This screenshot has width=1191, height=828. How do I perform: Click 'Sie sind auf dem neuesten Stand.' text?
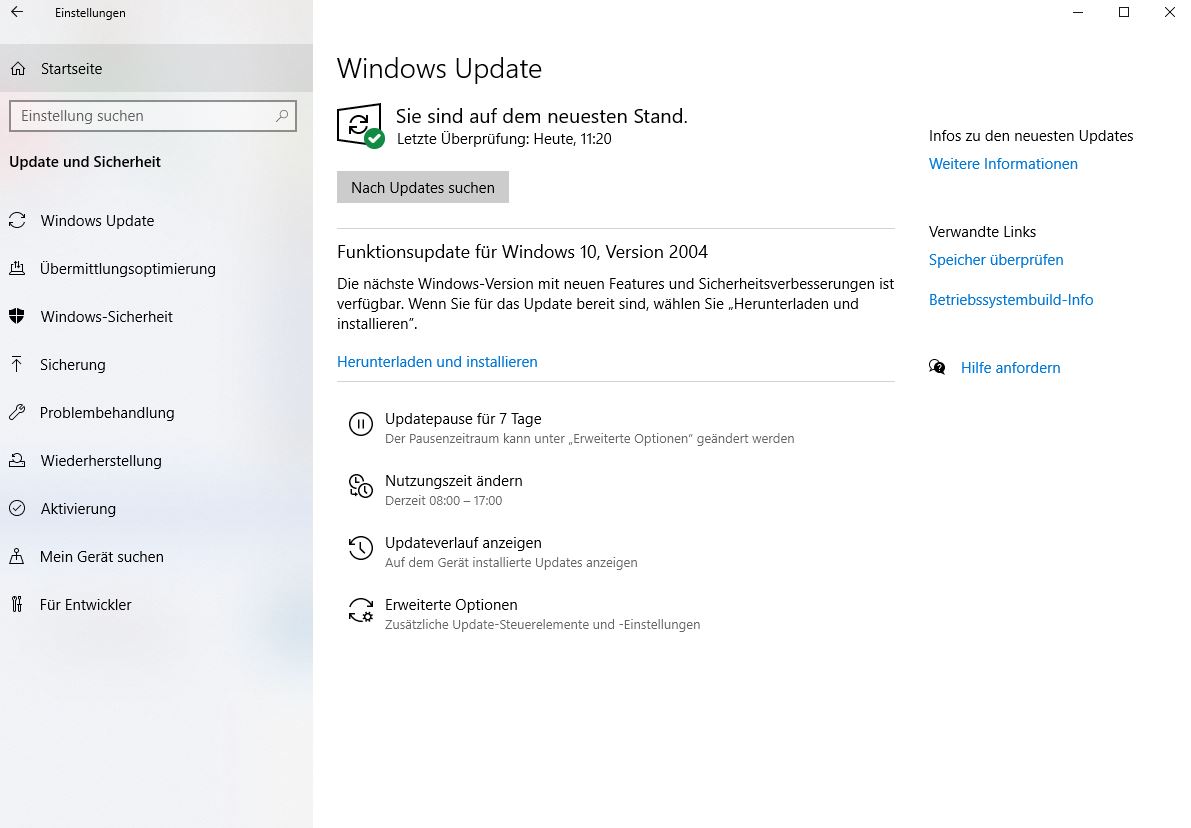(x=542, y=116)
